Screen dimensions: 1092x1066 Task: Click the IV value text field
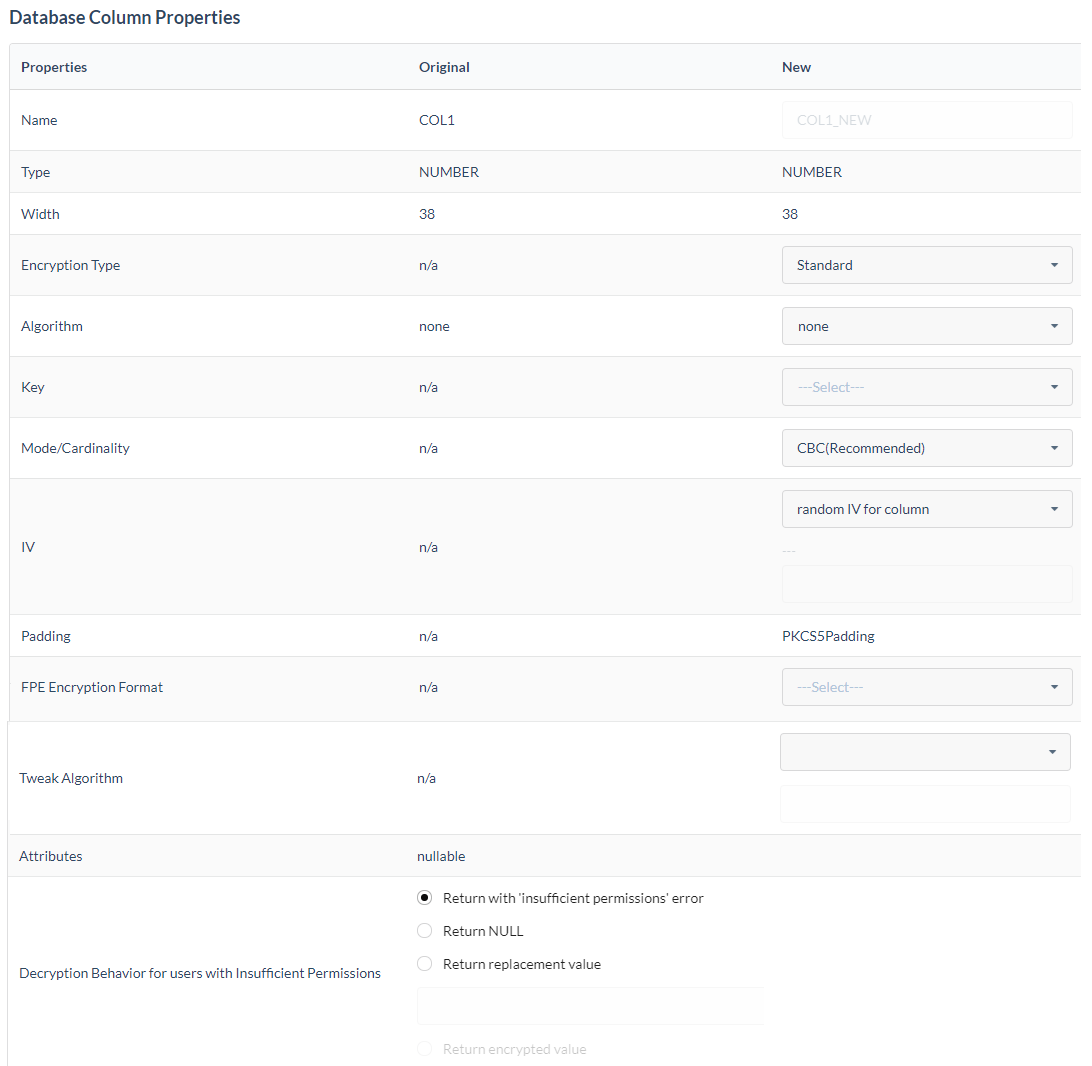926,584
